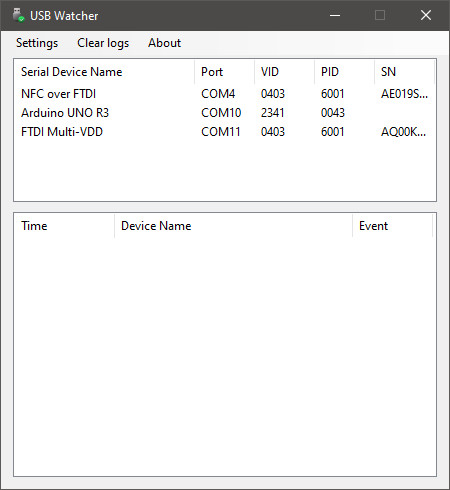Screen dimensions: 450x490
Task: Click VID 0403 in FTDI Multi-VDD row
Action: [x=273, y=132]
